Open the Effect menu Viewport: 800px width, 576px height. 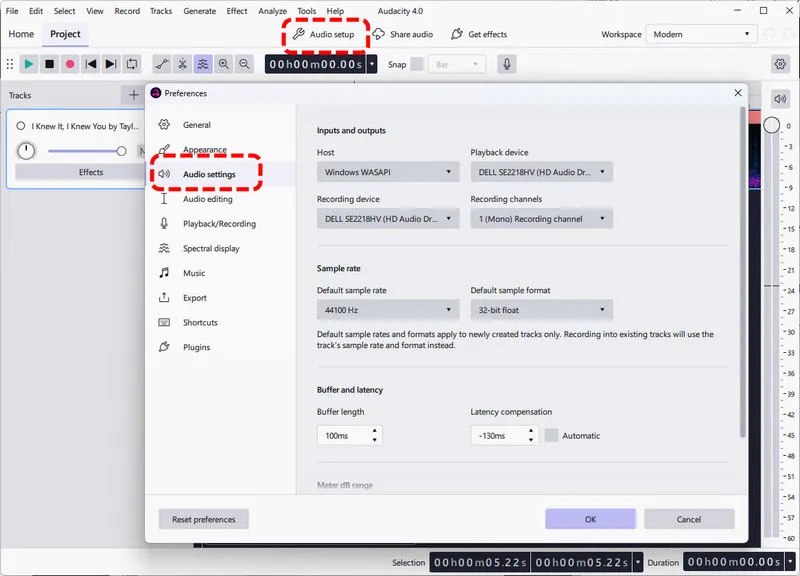tap(237, 11)
